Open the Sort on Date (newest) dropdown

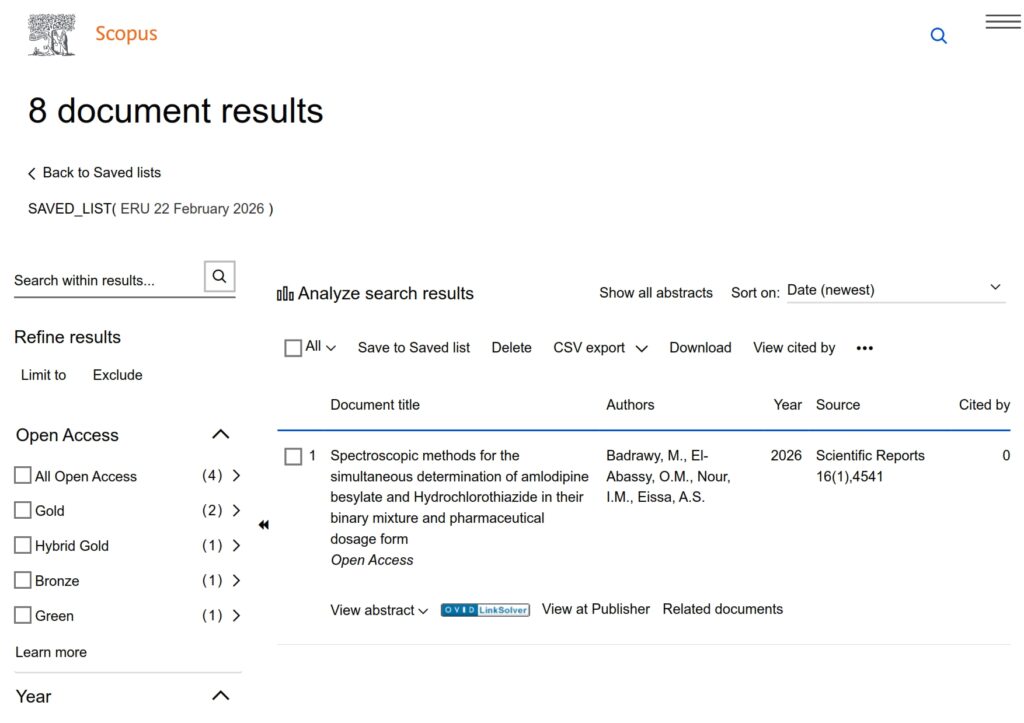[894, 290]
